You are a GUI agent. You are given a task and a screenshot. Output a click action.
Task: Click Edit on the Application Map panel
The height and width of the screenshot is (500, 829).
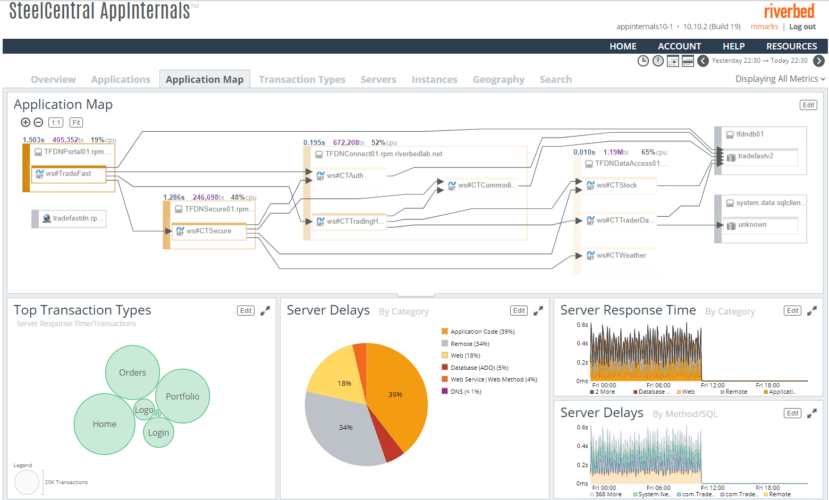[808, 105]
